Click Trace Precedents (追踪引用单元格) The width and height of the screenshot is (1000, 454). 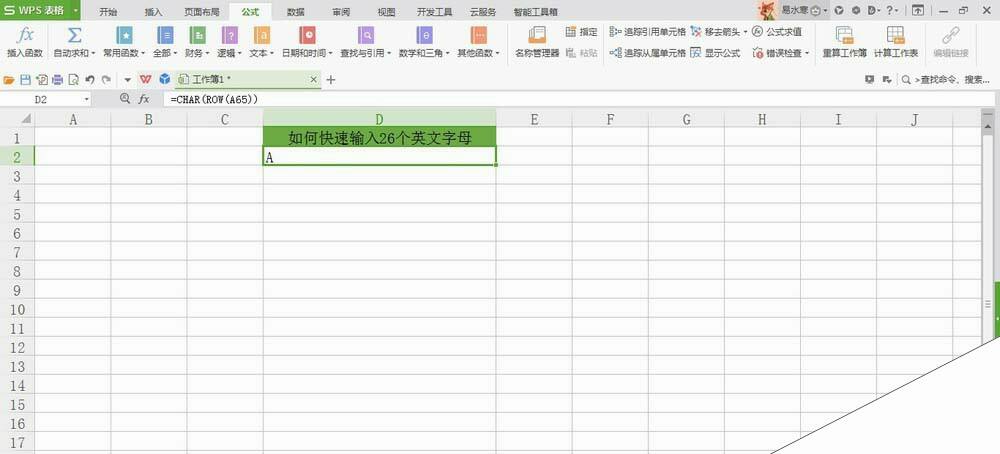coord(647,31)
